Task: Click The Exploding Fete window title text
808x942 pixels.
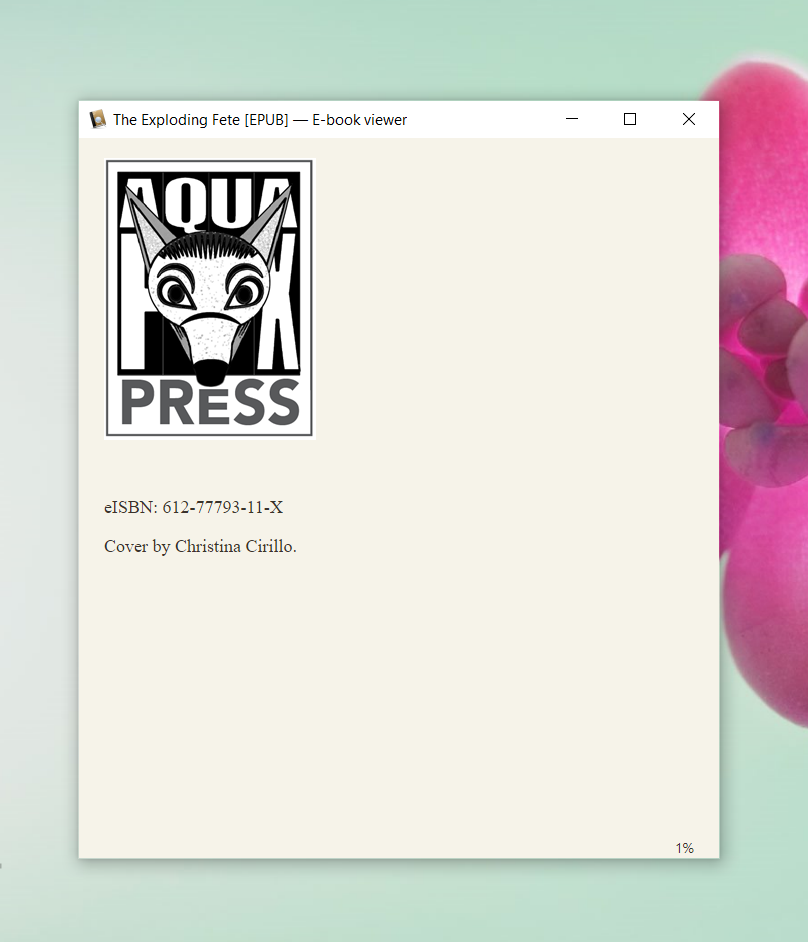Action: pyautogui.click(x=260, y=120)
